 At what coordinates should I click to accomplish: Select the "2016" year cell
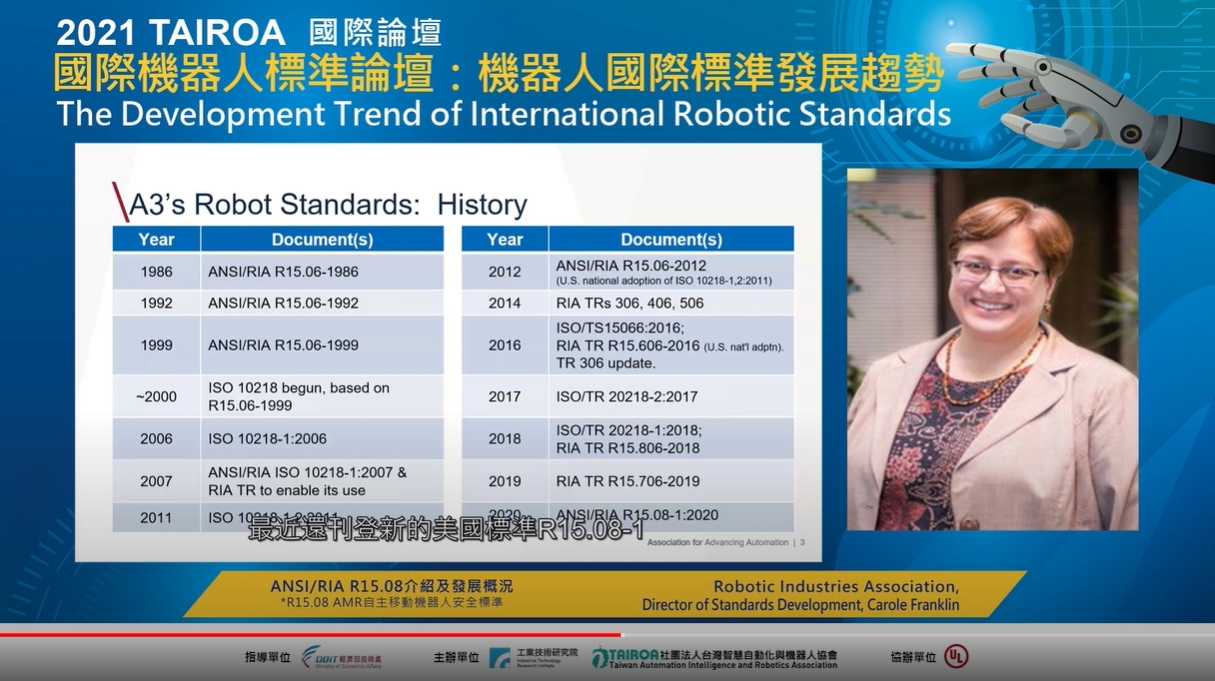[504, 345]
